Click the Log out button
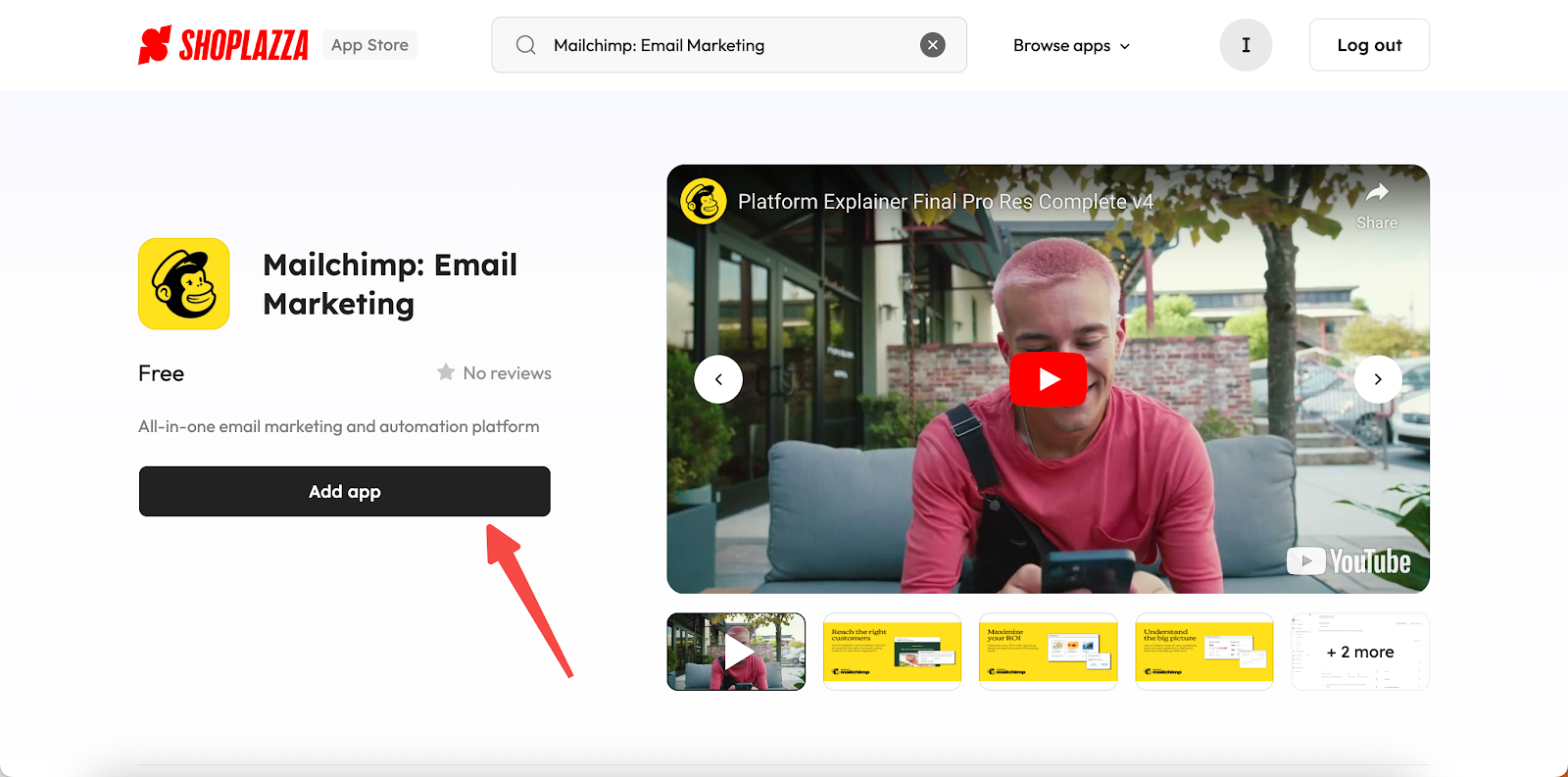The width and height of the screenshot is (1568, 777). (x=1369, y=45)
